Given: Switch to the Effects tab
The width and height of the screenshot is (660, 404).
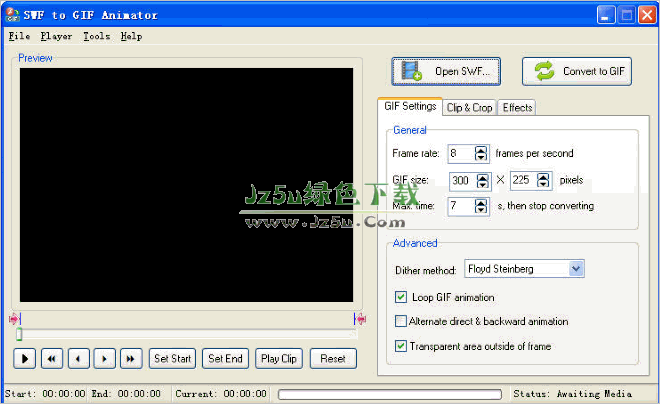Looking at the screenshot, I should tap(517, 108).
